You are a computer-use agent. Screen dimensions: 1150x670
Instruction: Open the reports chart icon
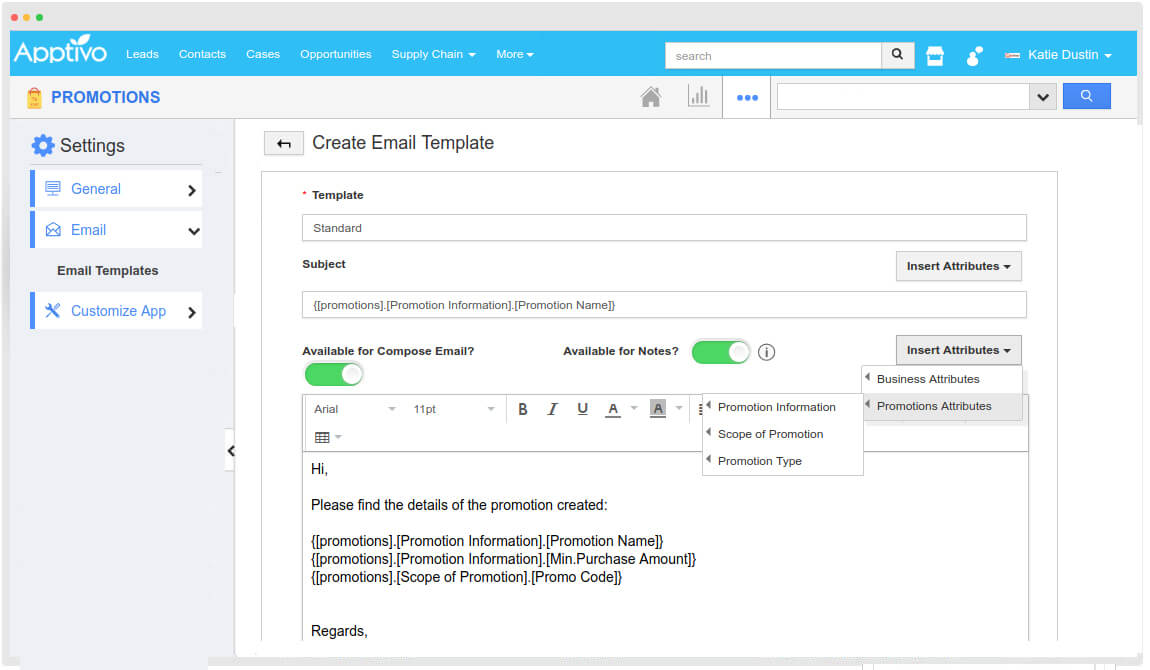click(x=699, y=96)
